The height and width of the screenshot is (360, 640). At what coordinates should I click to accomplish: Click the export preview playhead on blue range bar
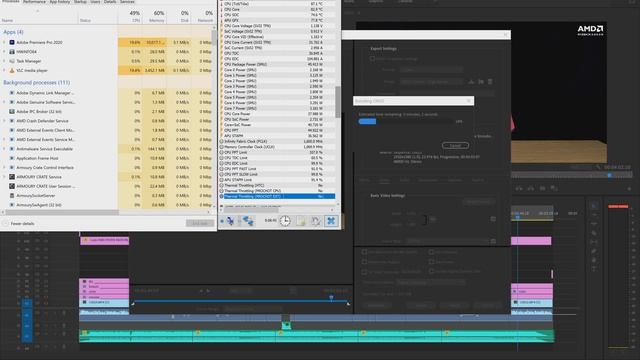331,298
